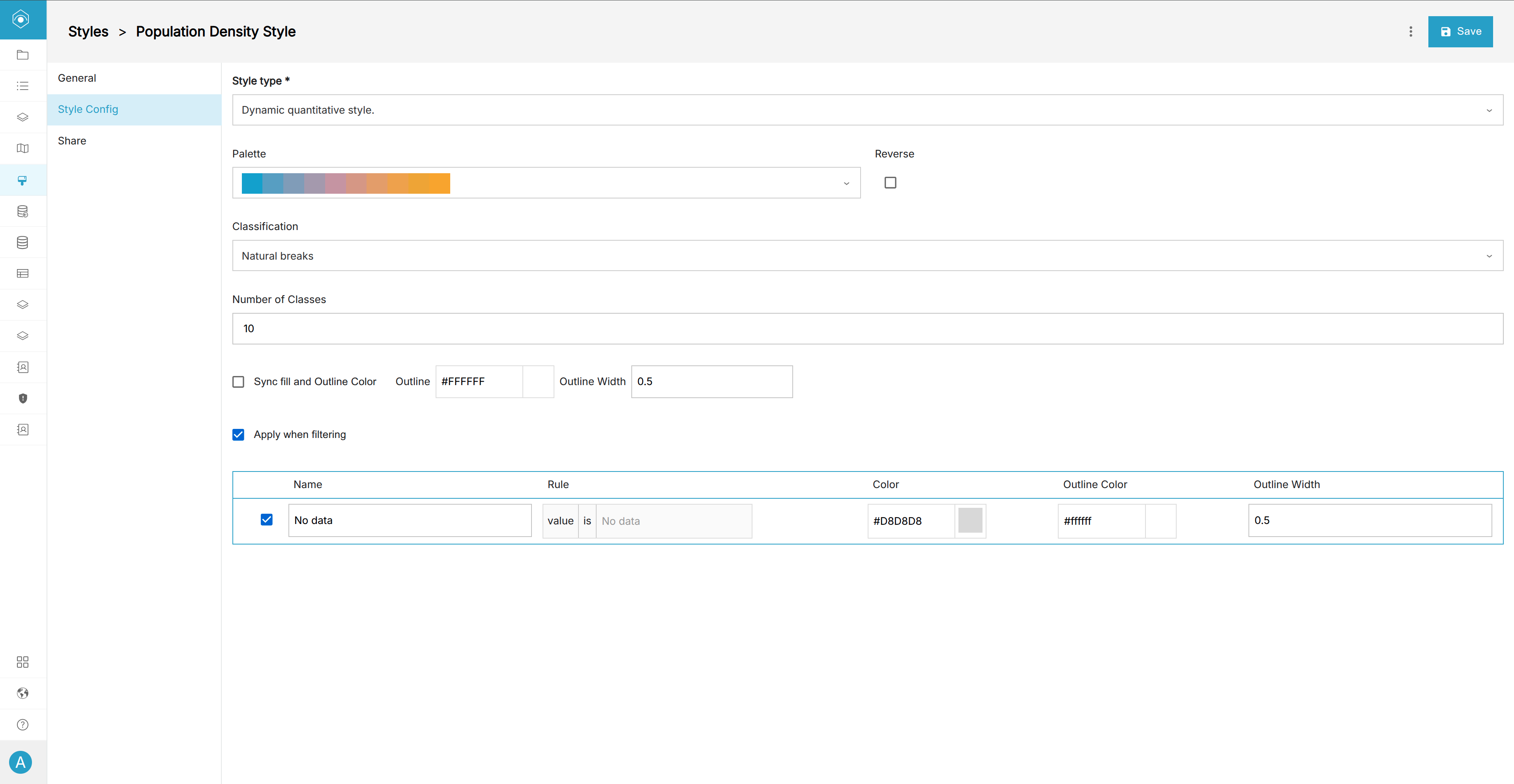Select layers icon just below the table icon
The image size is (1514, 784).
[x=22, y=305]
